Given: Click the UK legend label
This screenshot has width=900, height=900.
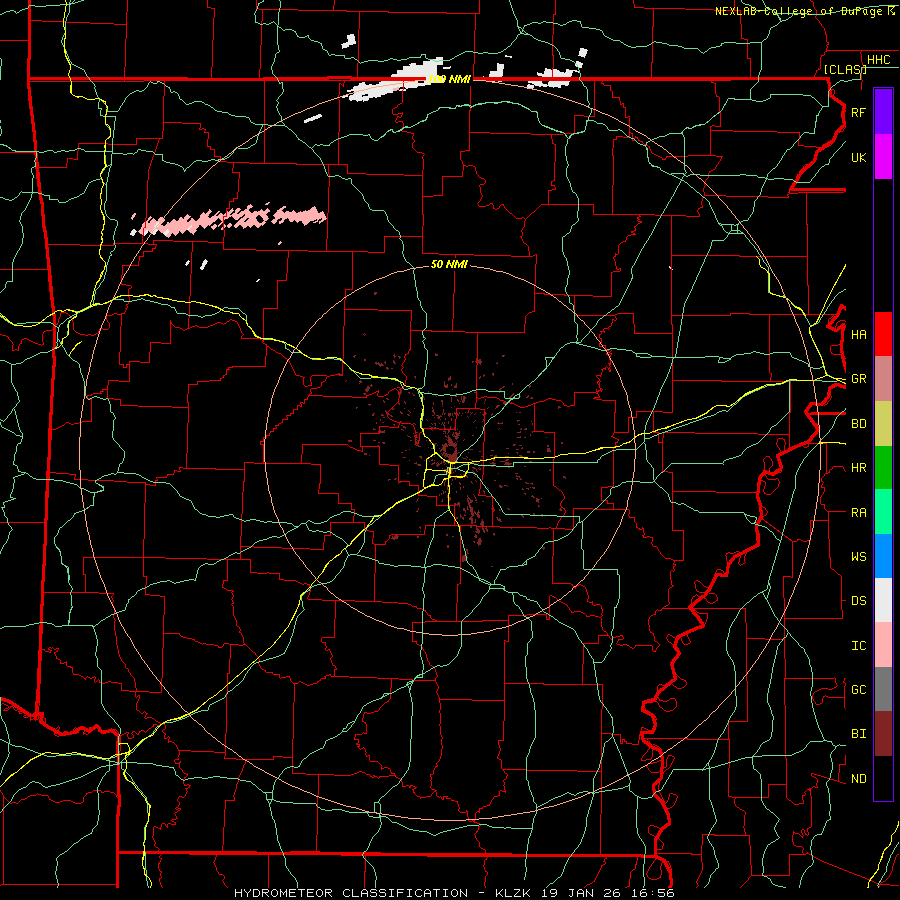Looking at the screenshot, I should 858,157.
